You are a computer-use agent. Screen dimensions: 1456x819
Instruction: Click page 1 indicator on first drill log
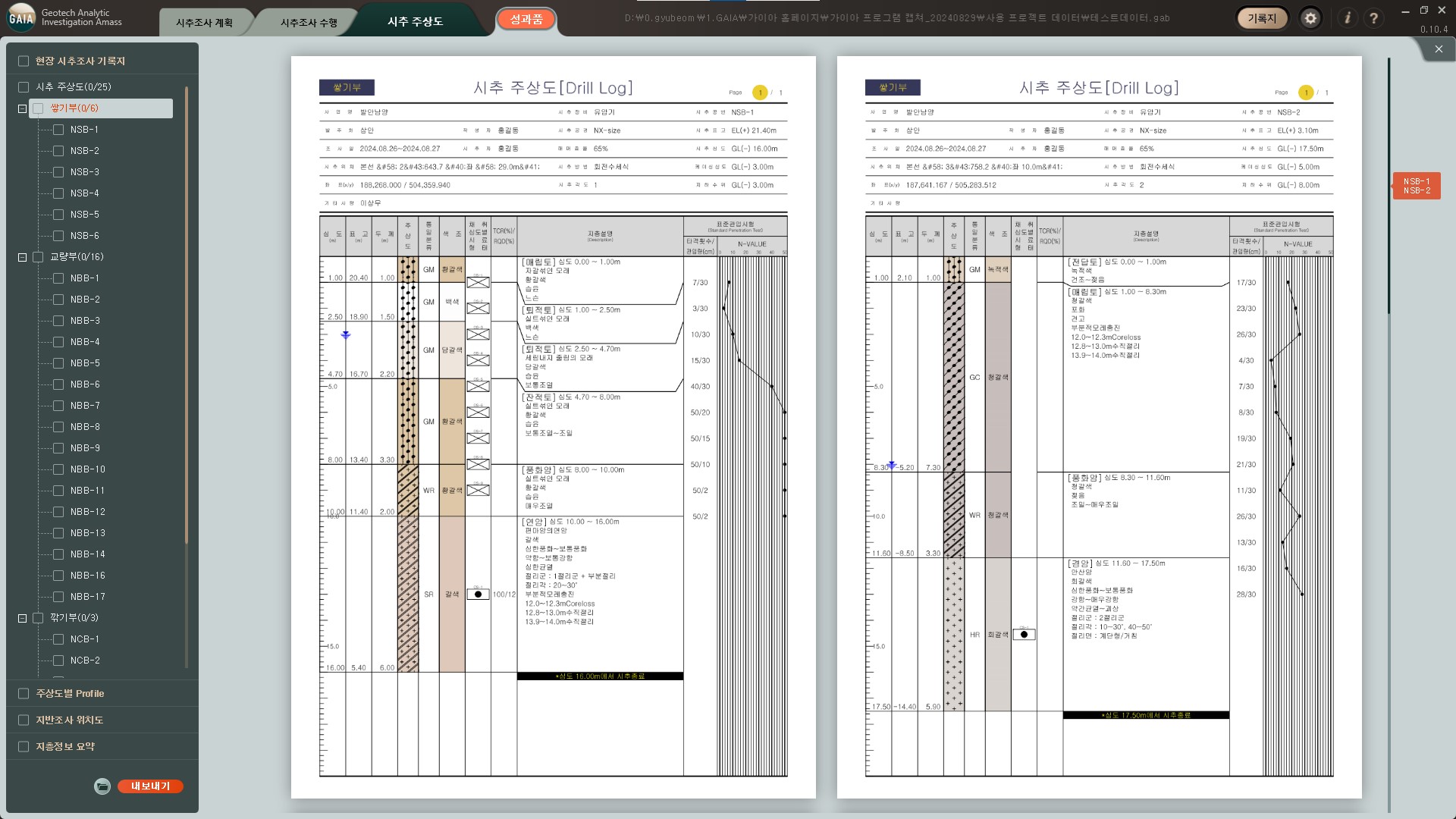click(760, 93)
